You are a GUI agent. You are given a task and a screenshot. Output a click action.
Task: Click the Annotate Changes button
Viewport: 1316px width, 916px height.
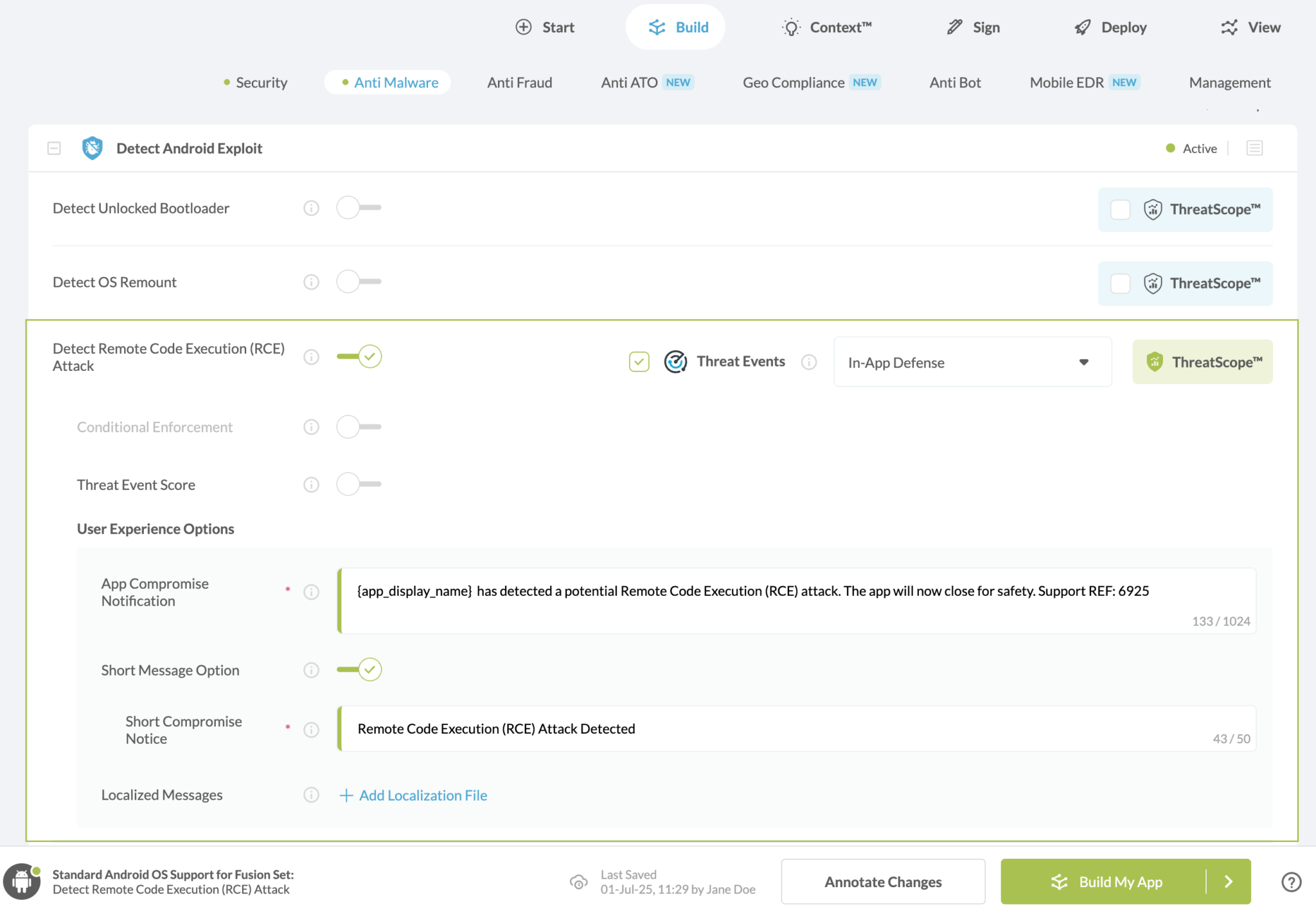click(882, 881)
